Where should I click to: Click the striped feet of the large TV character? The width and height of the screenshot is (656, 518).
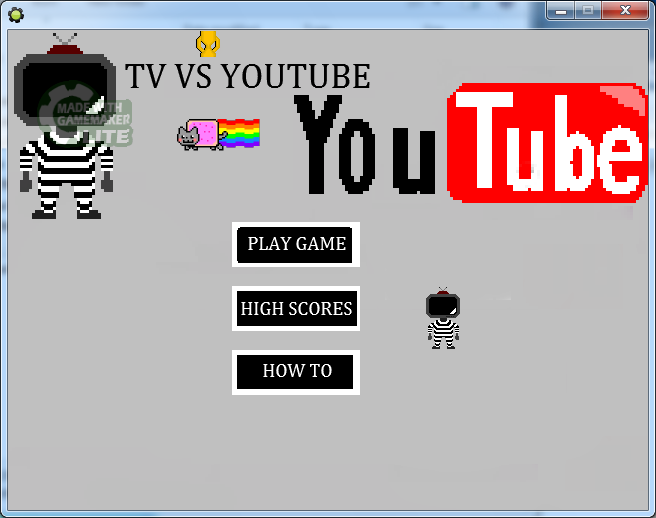[x=66, y=210]
